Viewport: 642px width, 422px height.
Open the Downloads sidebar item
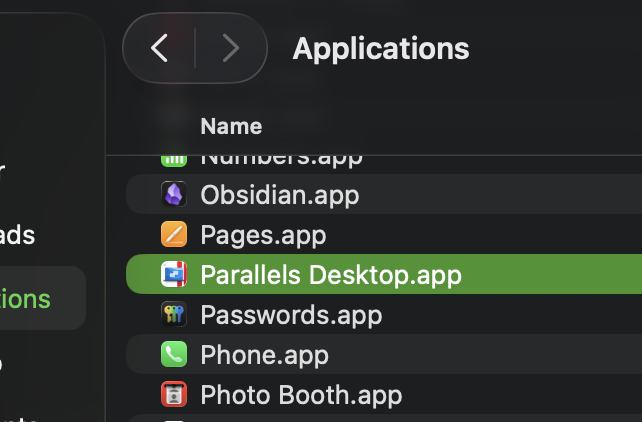coord(18,236)
